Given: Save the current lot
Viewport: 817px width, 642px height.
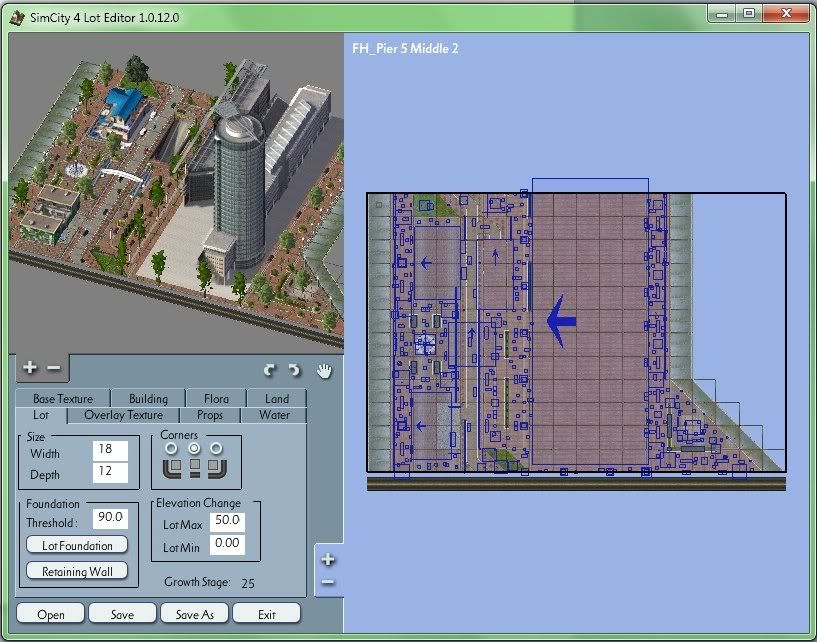Looking at the screenshot, I should (122, 614).
